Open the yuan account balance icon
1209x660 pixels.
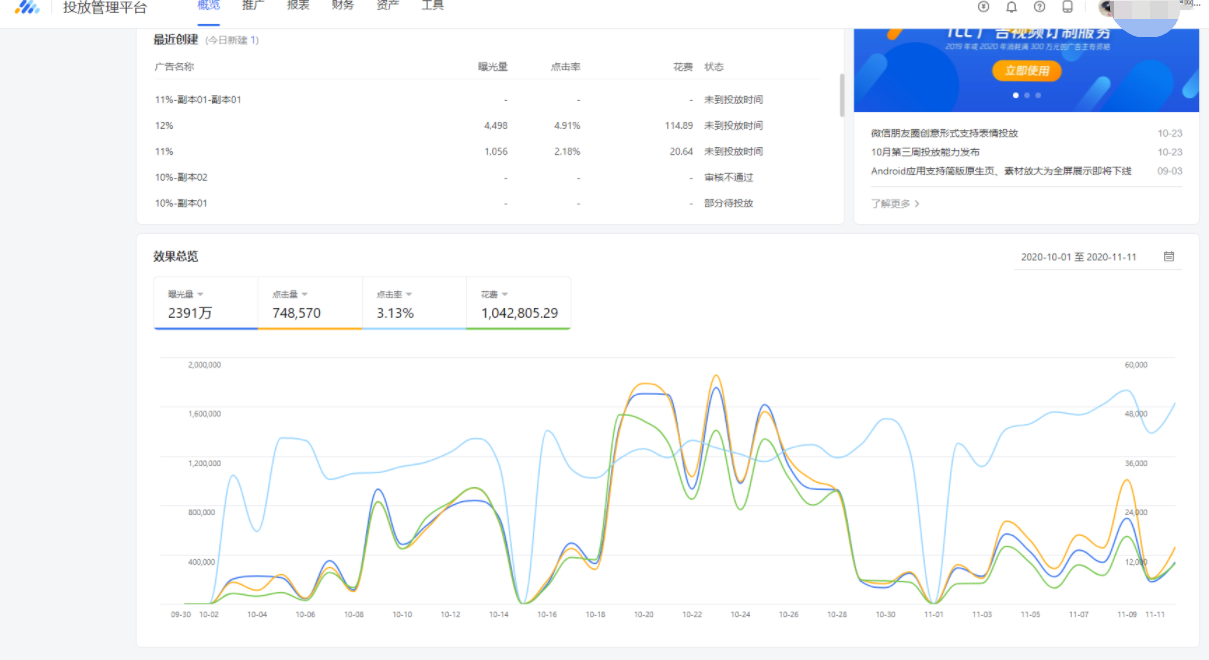point(983,7)
